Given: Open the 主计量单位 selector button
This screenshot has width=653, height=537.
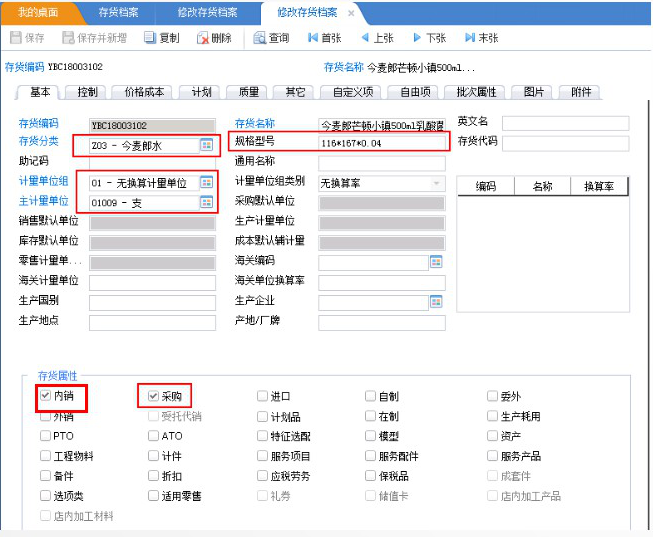Looking at the screenshot, I should pyautogui.click(x=206, y=203).
